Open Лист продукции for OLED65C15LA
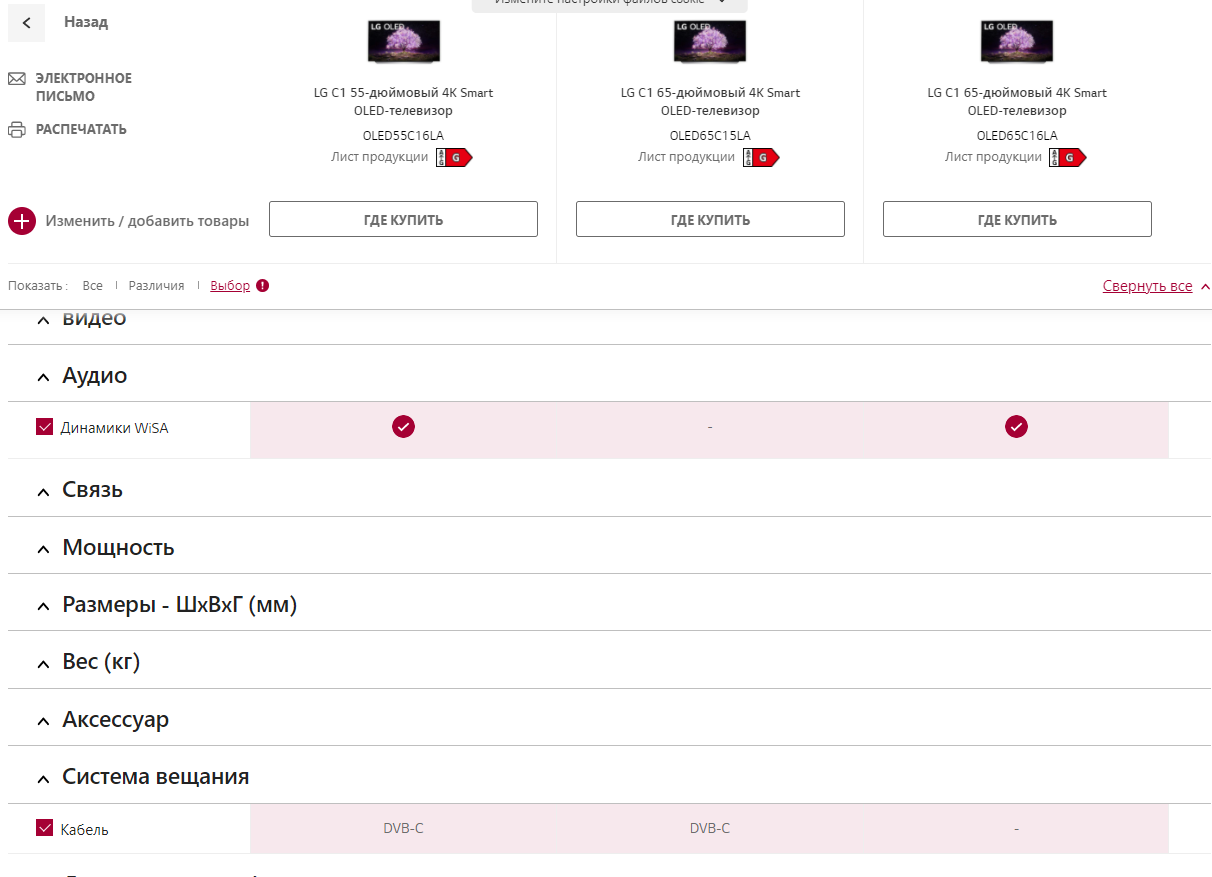 click(686, 157)
